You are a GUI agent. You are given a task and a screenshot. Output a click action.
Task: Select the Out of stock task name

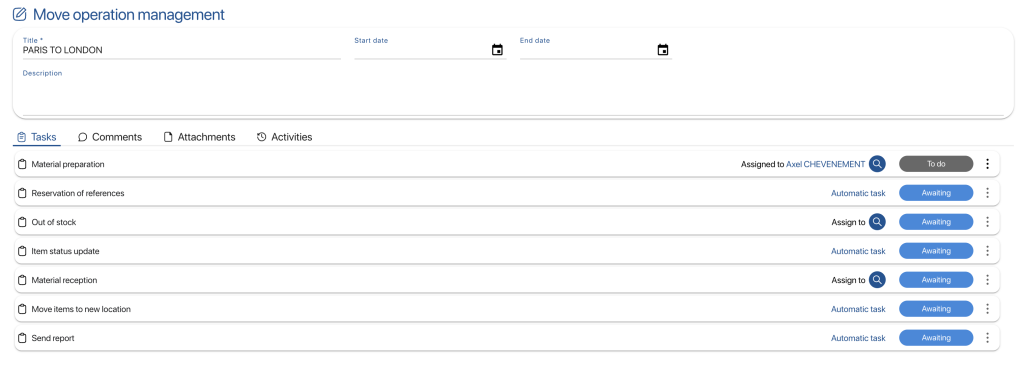(x=54, y=222)
